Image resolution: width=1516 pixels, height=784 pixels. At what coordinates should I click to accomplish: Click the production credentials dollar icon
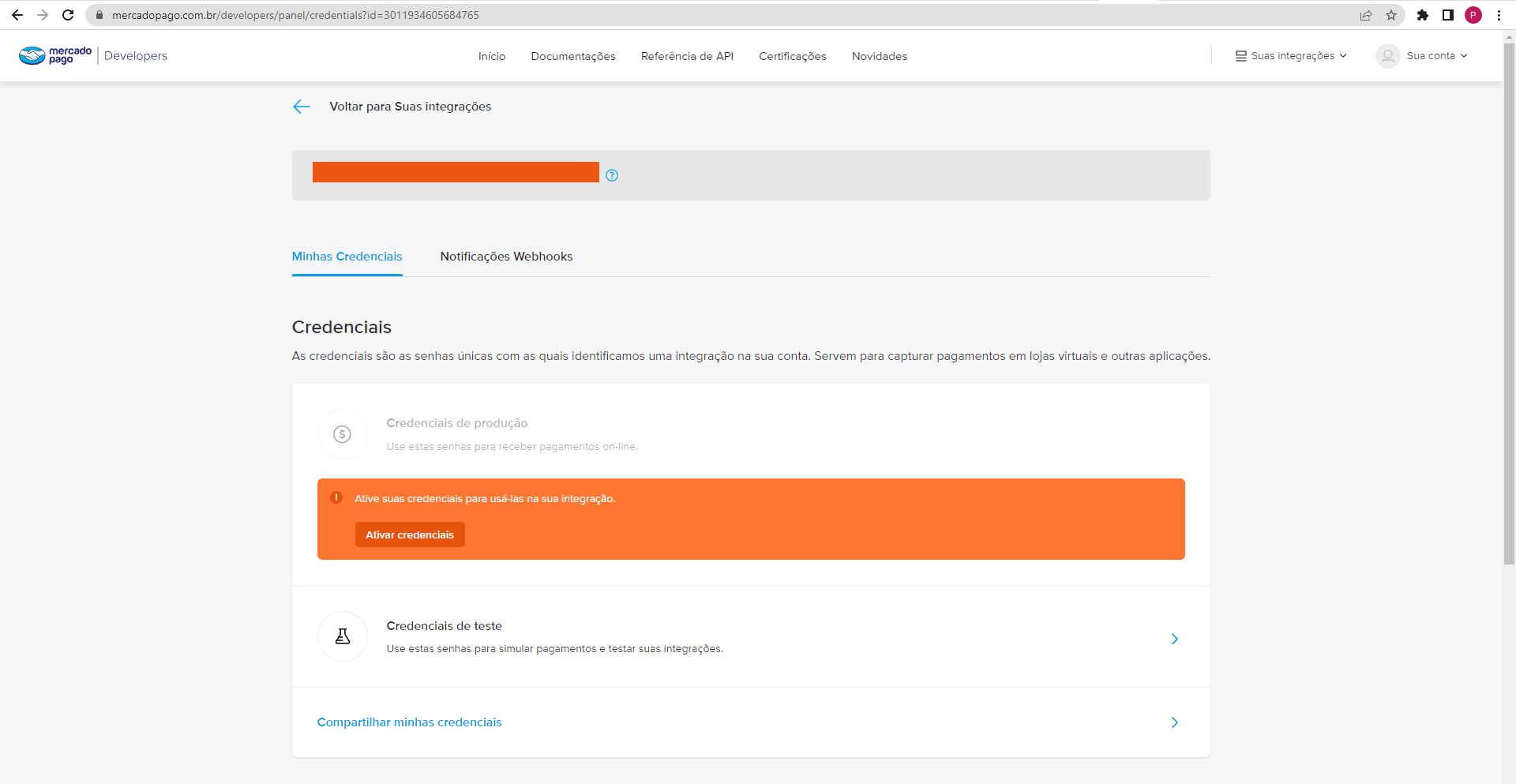342,434
